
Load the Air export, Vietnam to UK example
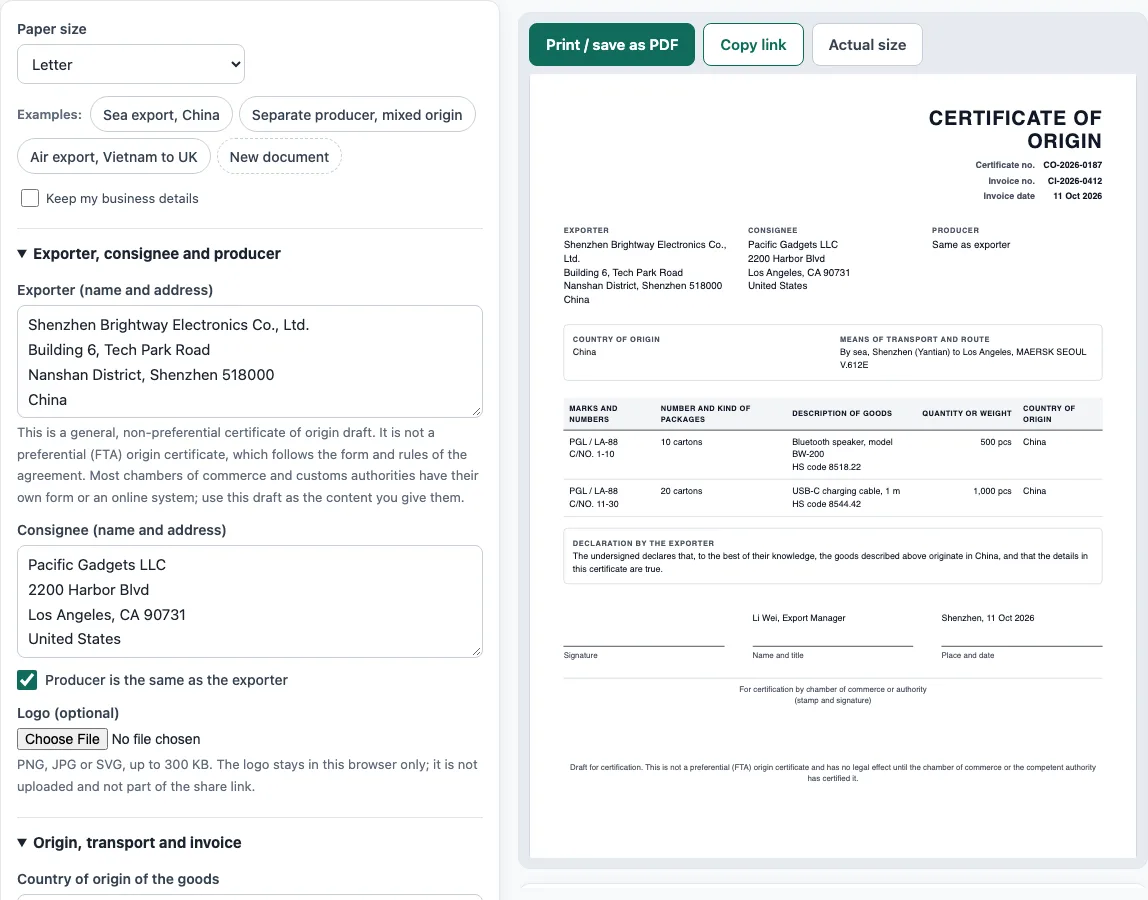pyautogui.click(x=113, y=157)
